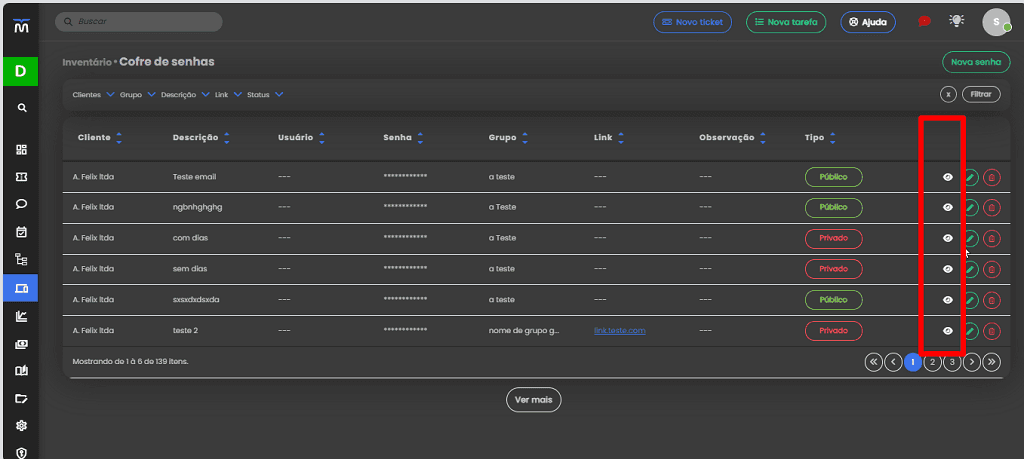Open the shield security icon in the sidebar
This screenshot has height=459, width=1024.
tap(22, 452)
